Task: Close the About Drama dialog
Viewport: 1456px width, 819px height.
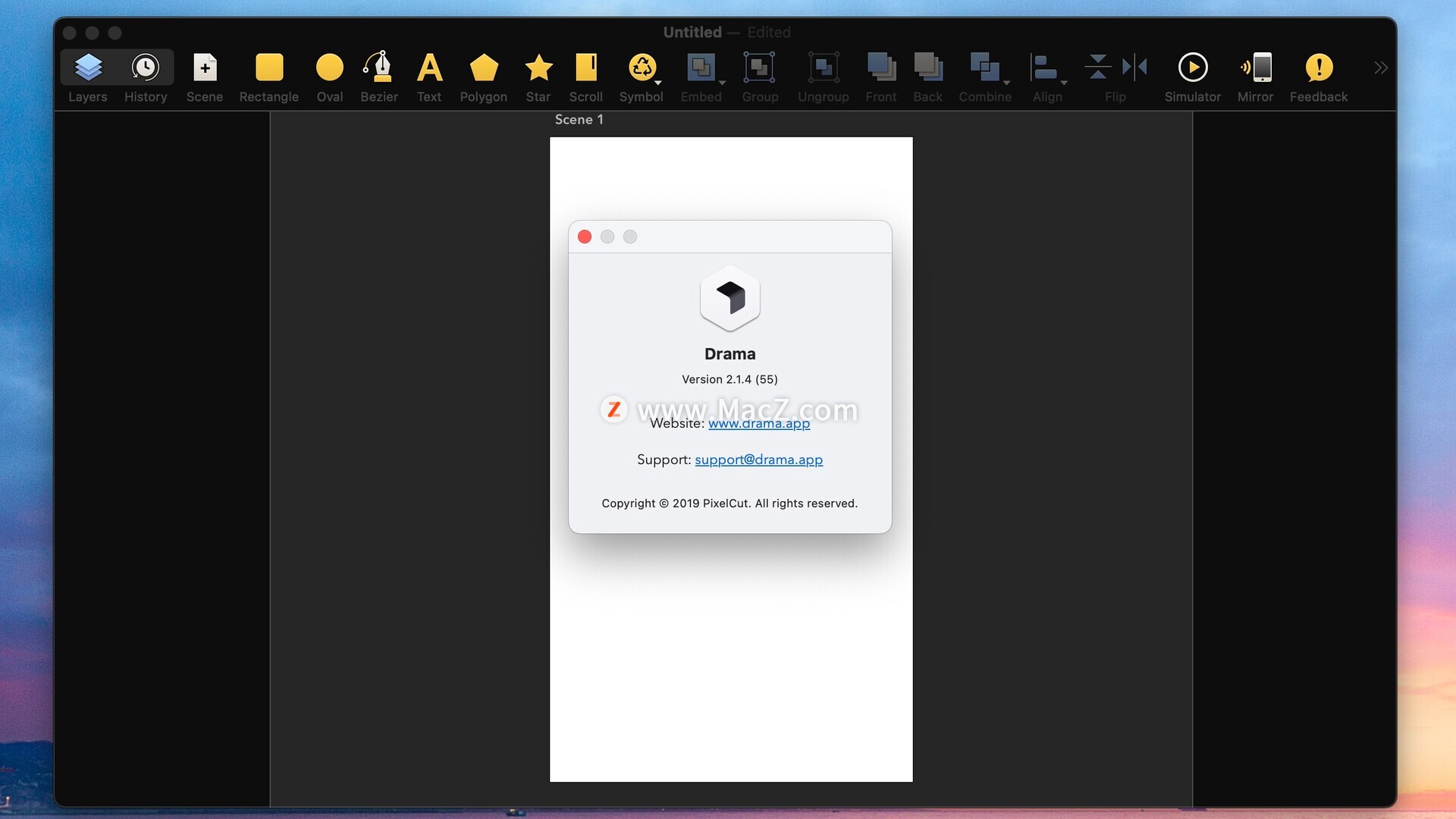Action: click(585, 237)
